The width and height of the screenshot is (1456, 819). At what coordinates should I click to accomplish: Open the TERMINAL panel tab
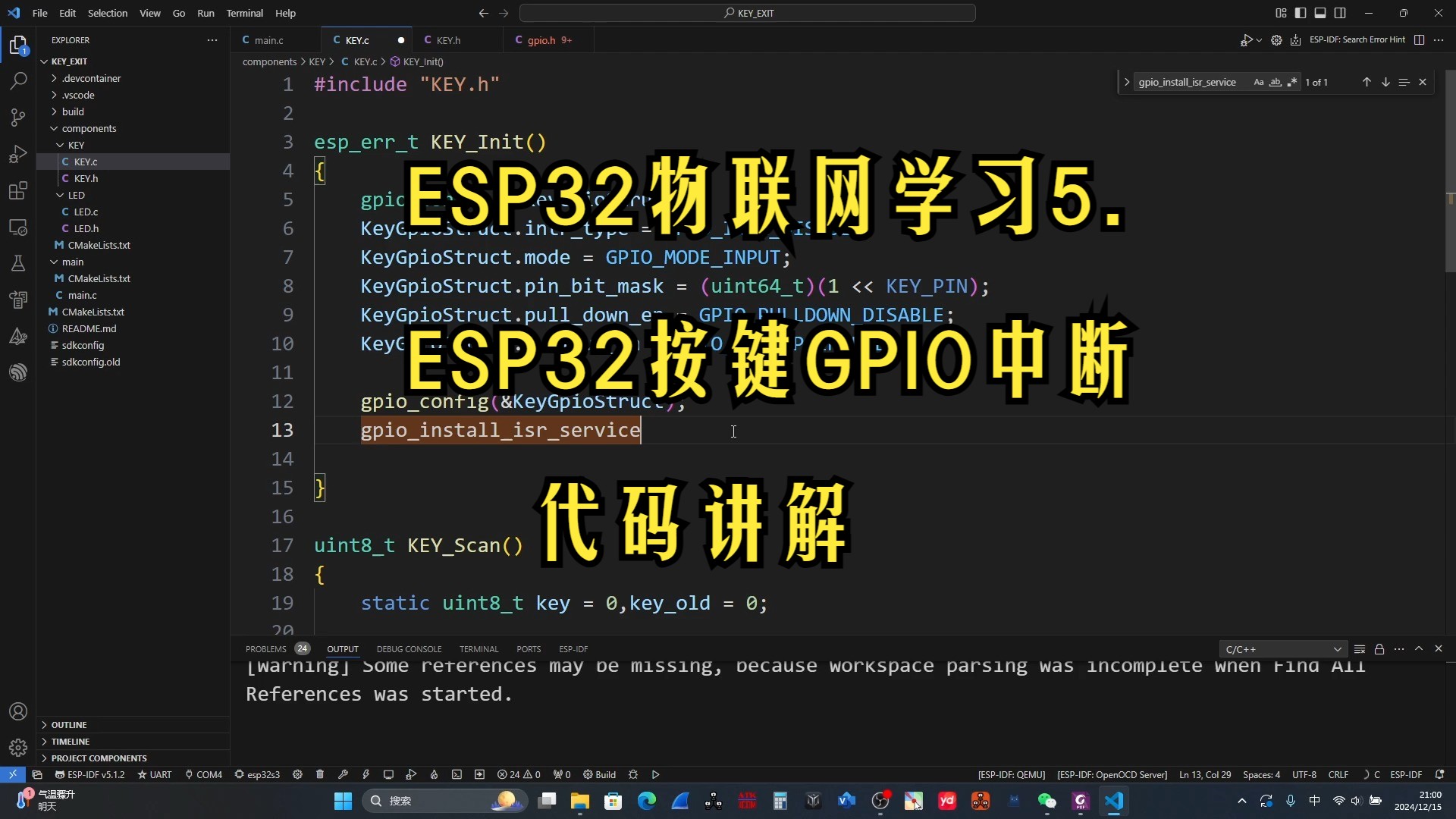pos(479,649)
